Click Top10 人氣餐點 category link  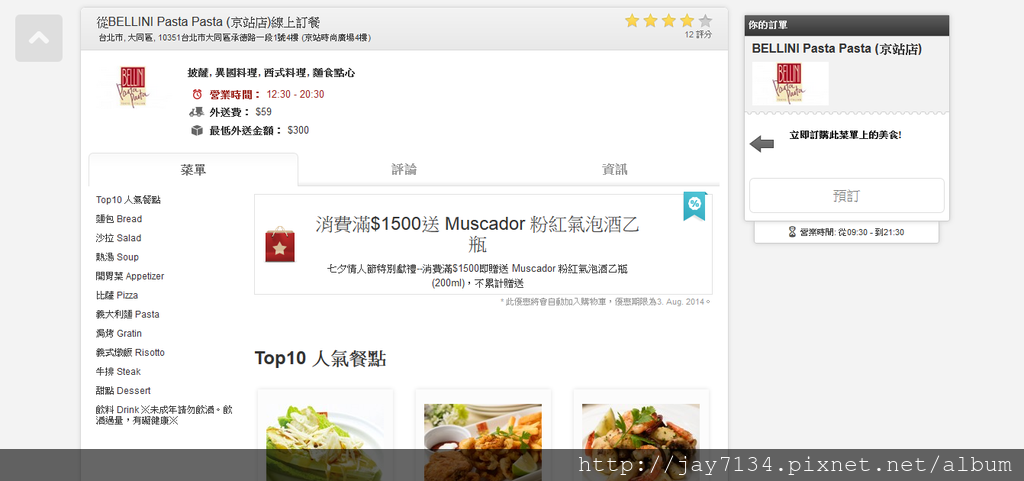click(x=128, y=200)
